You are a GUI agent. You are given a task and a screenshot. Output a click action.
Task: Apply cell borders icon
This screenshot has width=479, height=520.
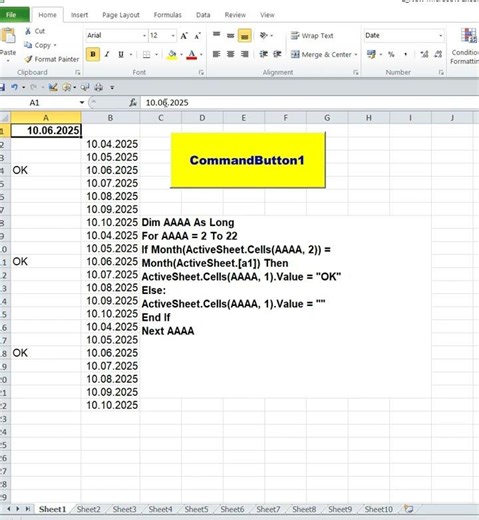(x=146, y=54)
